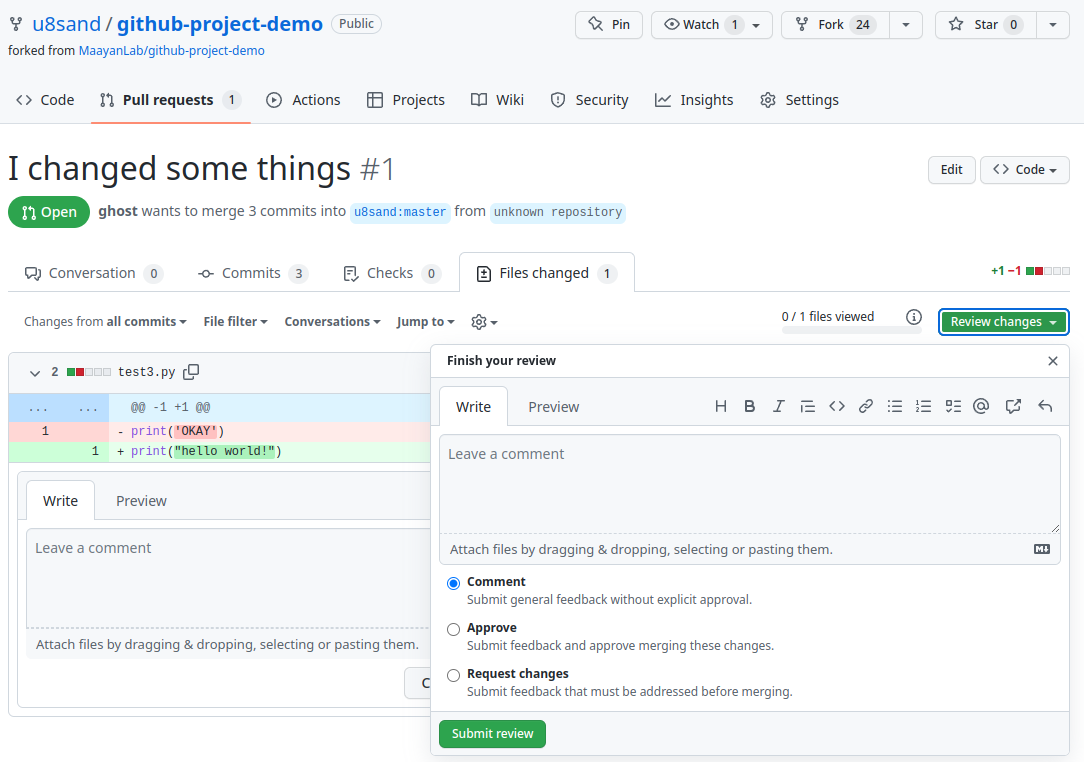
Task: Choose the Comment review option
Action: (x=454, y=583)
